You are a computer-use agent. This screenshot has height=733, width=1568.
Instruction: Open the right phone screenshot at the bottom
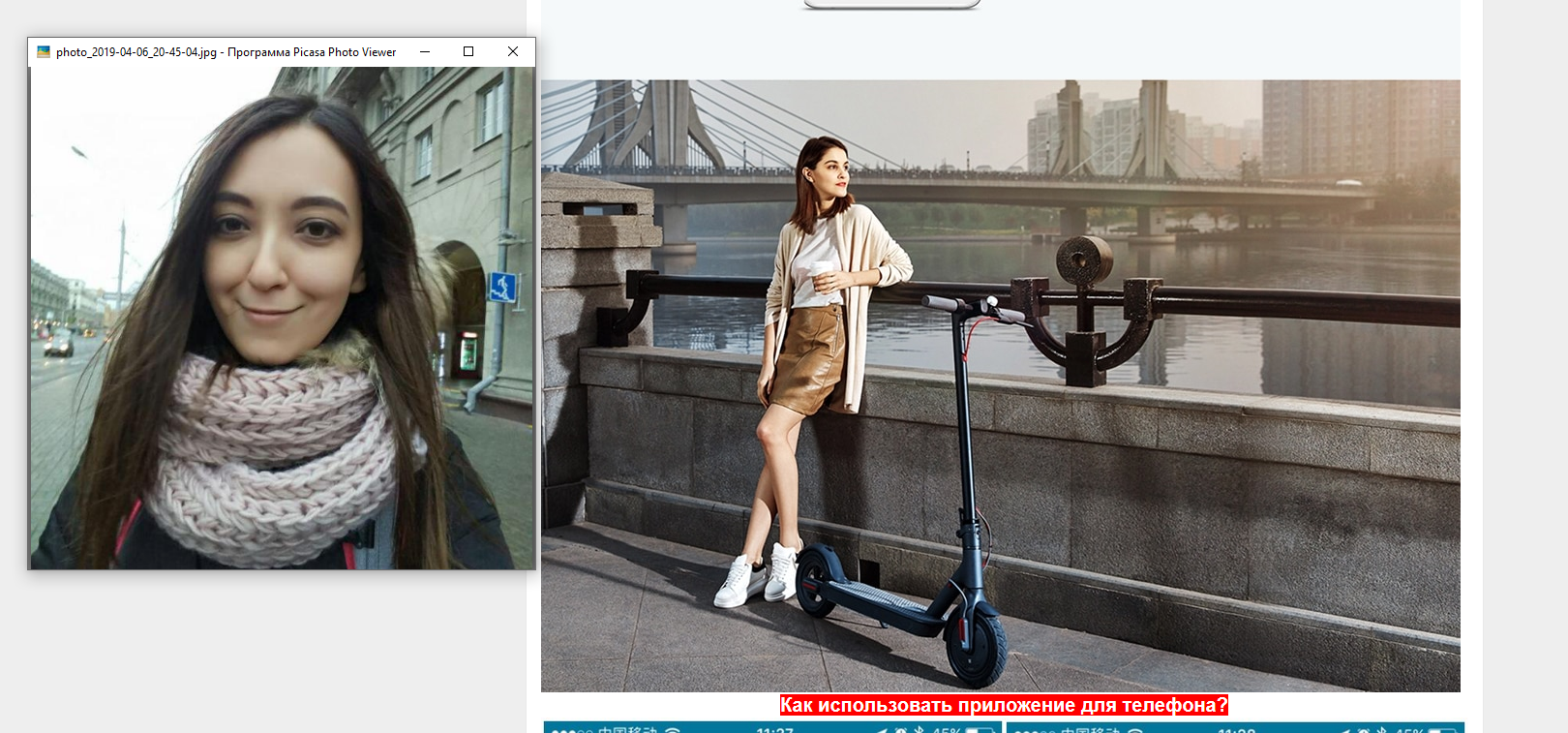pyautogui.click(x=1234, y=727)
